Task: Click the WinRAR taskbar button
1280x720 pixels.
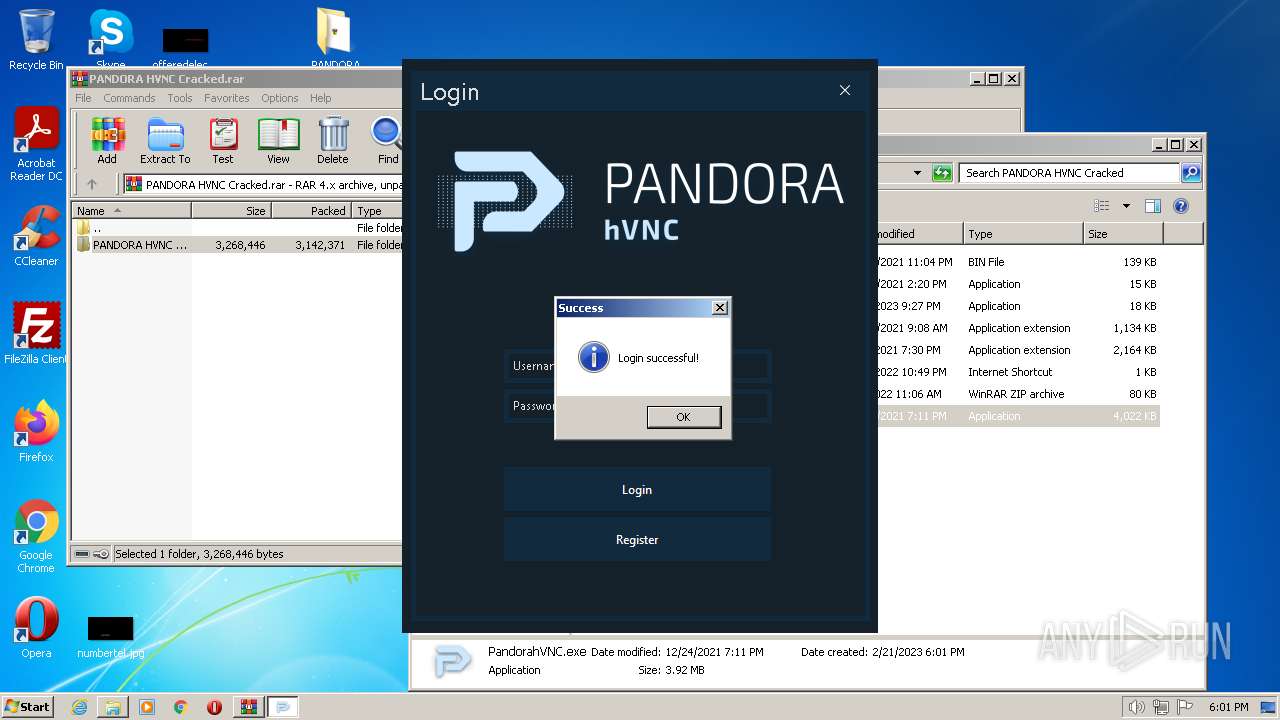Action: coord(249,707)
